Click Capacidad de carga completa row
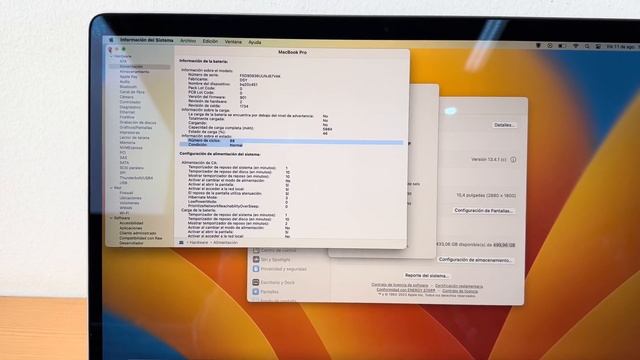This screenshot has width=640, height=360. (x=260, y=128)
